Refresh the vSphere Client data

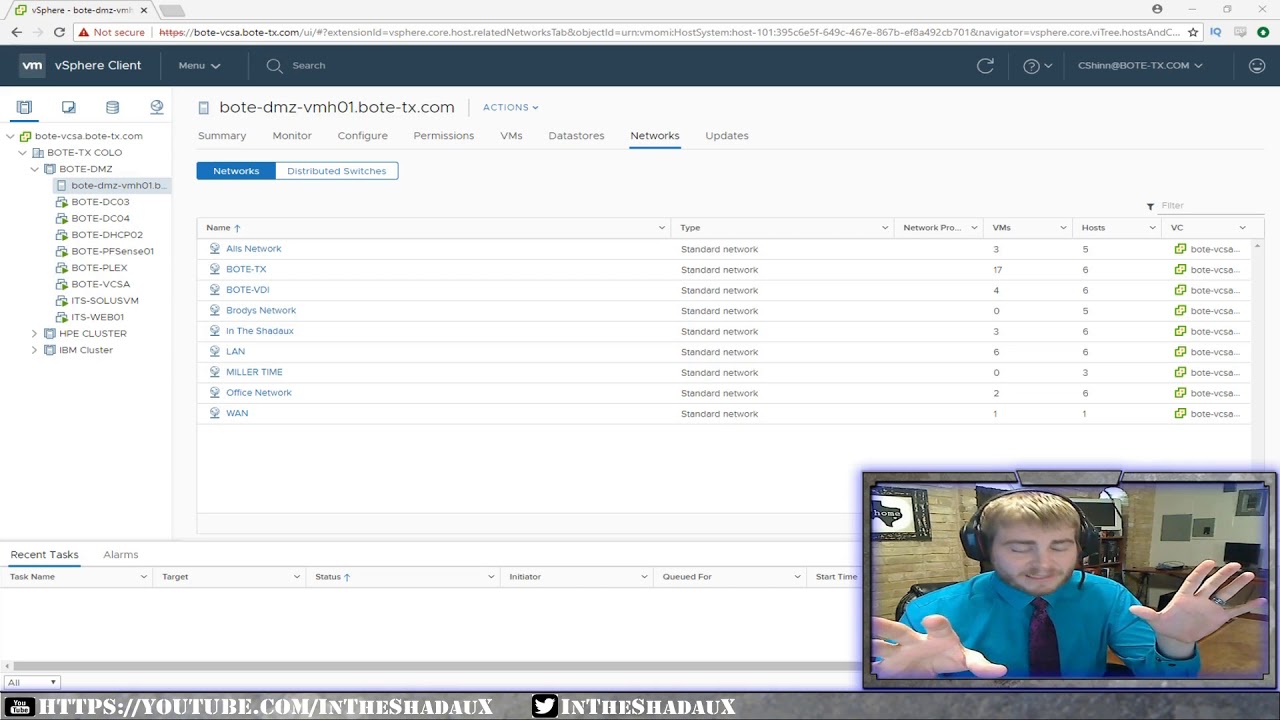pos(985,66)
